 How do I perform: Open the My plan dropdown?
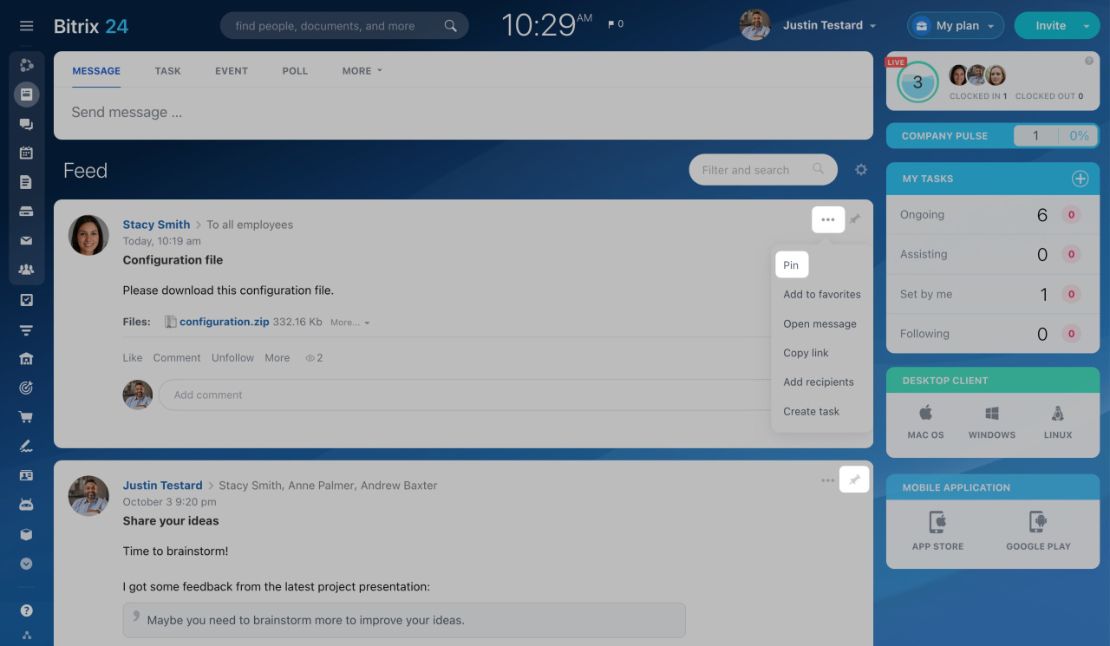[956, 25]
